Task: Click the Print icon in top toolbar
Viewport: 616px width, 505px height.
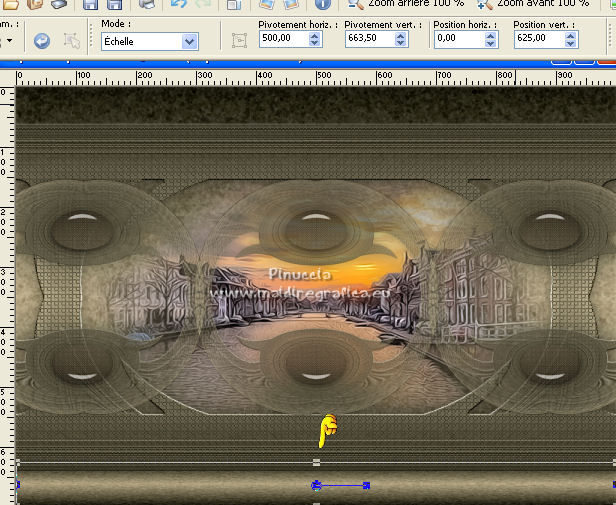Action: (x=147, y=4)
